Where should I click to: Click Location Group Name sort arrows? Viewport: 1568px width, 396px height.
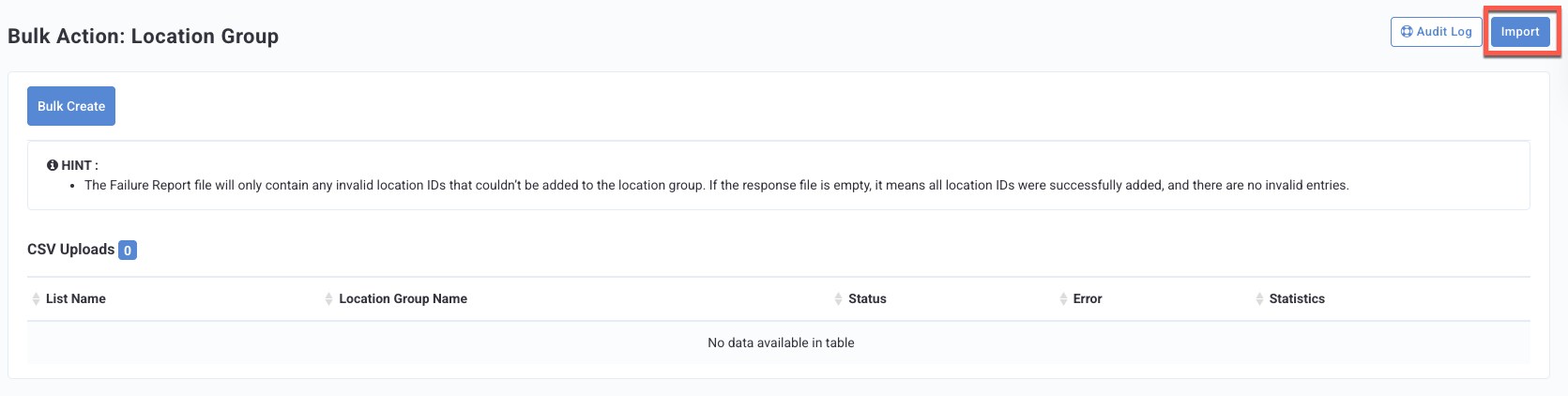[x=328, y=299]
